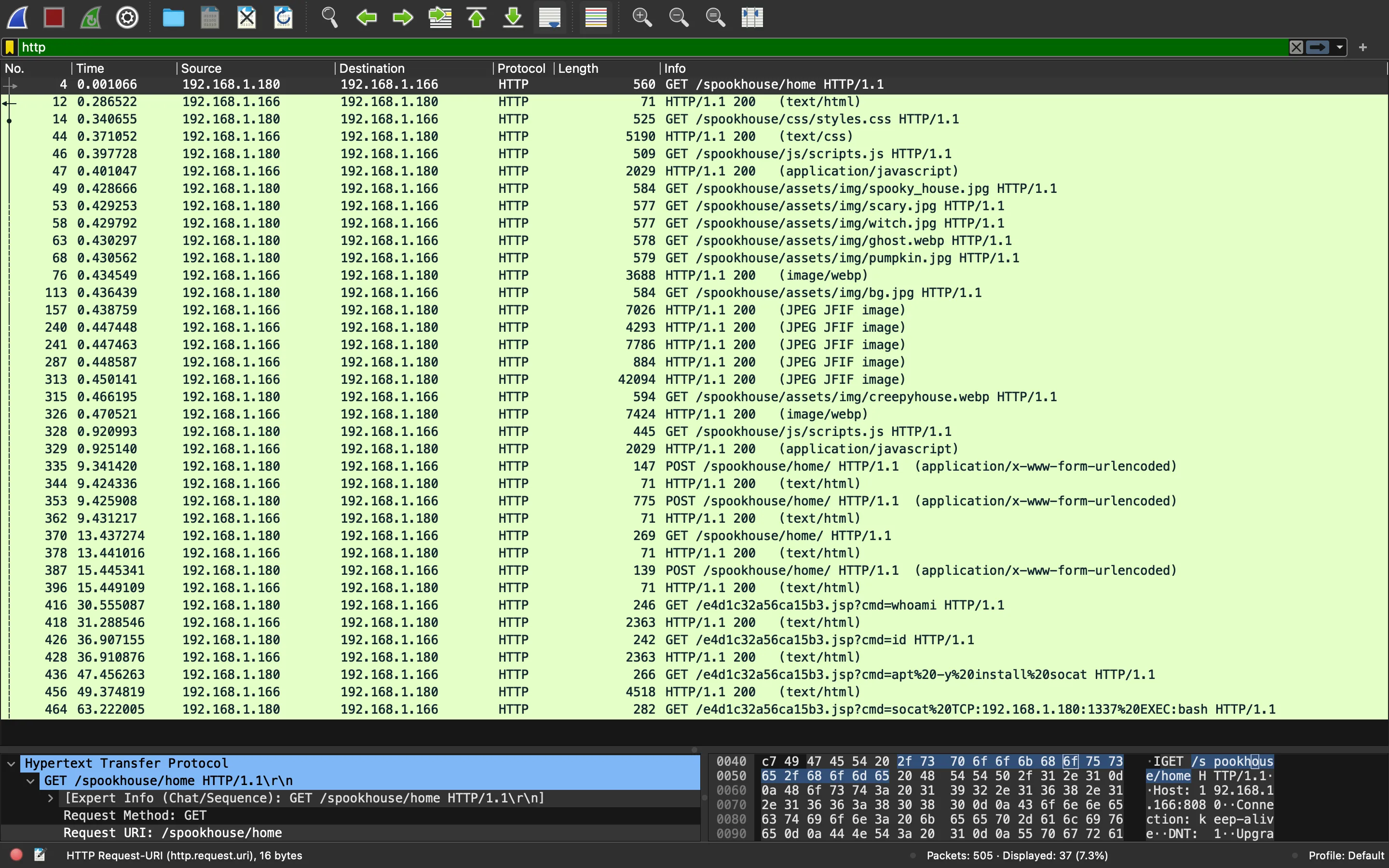Select packet 315 creepyhouse.webp request
The width and height of the screenshot is (1389, 868).
pos(694,397)
